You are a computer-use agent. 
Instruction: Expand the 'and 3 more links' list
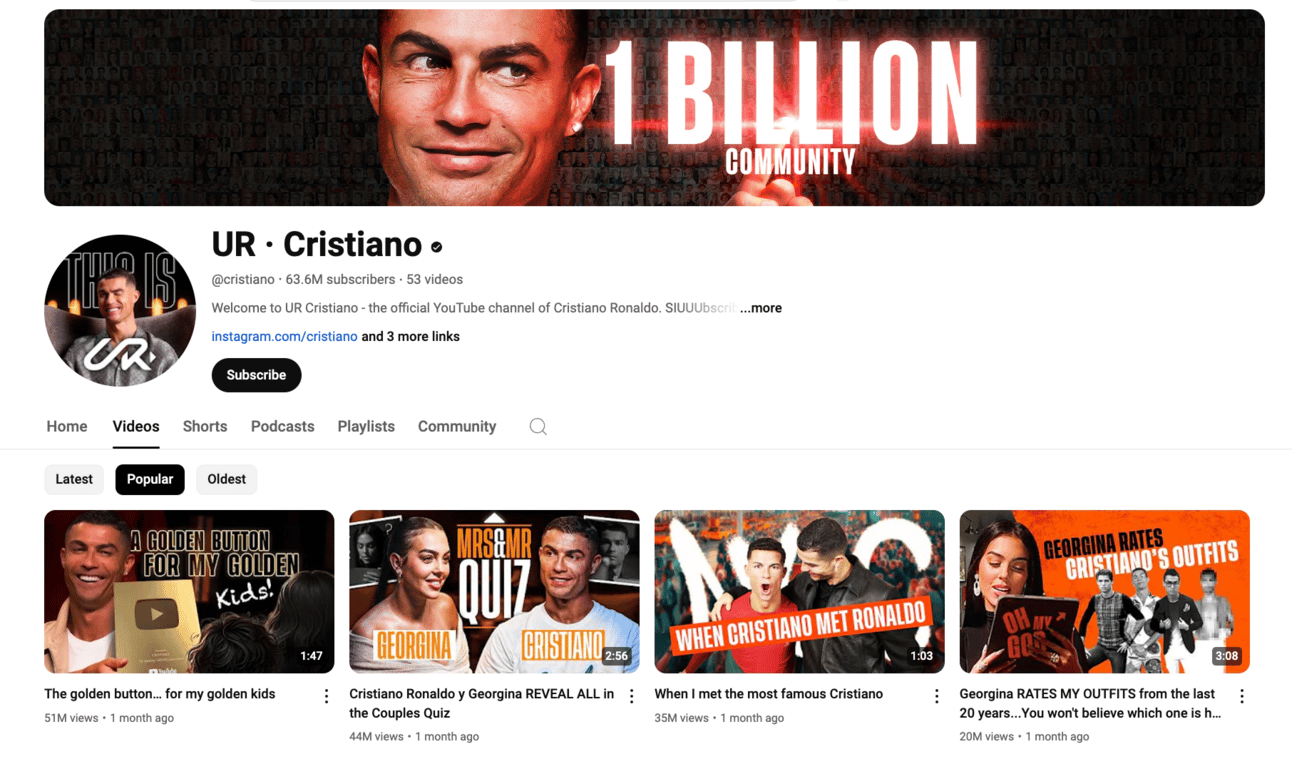coord(410,336)
